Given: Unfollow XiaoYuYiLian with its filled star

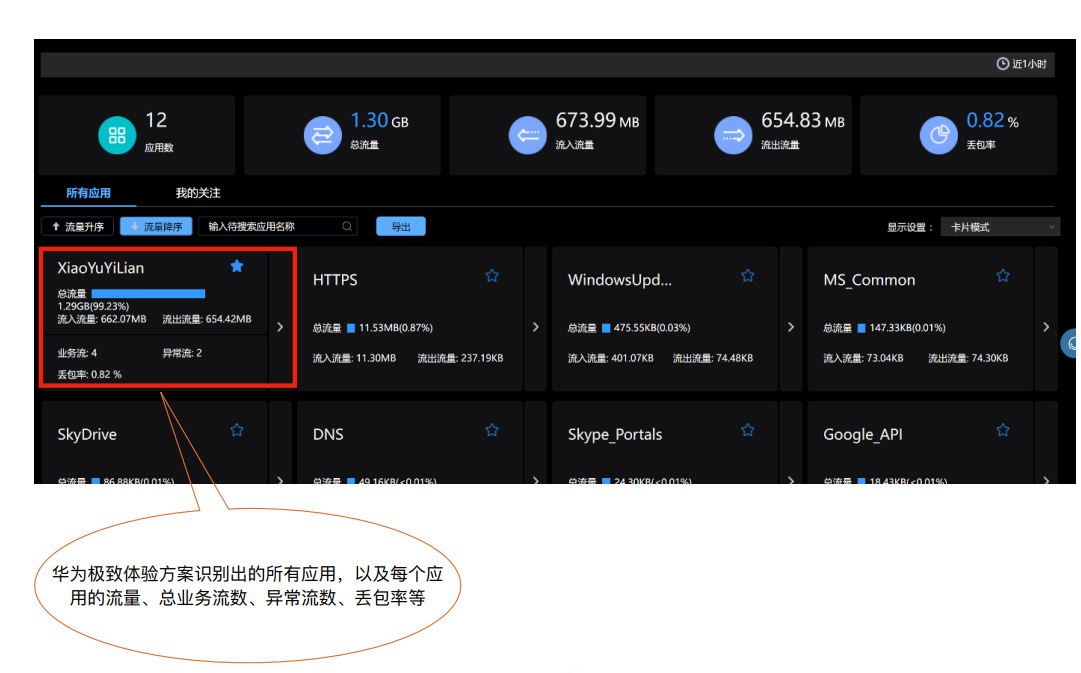Looking at the screenshot, I should point(236,266).
